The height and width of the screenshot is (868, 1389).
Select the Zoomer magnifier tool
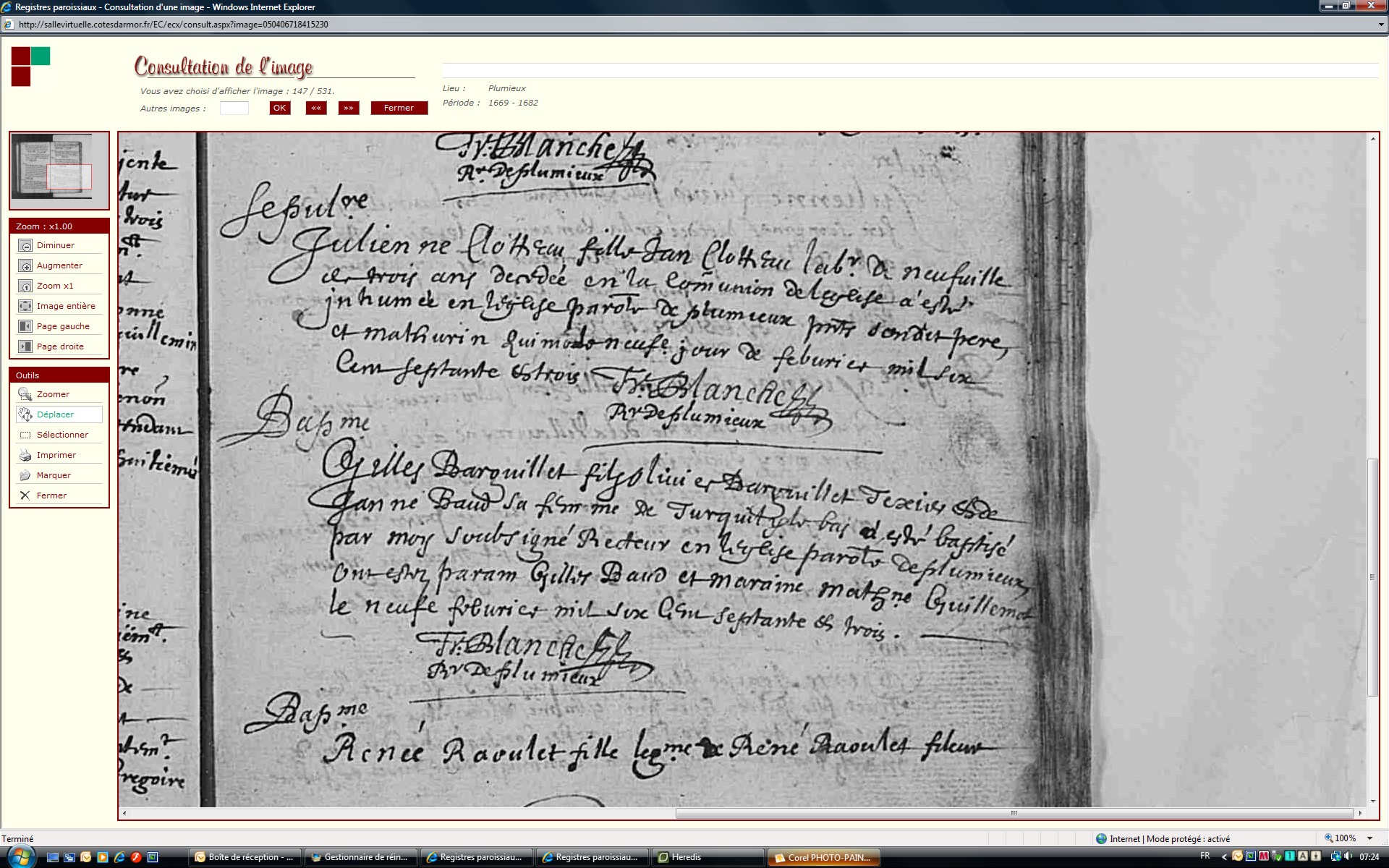click(25, 395)
